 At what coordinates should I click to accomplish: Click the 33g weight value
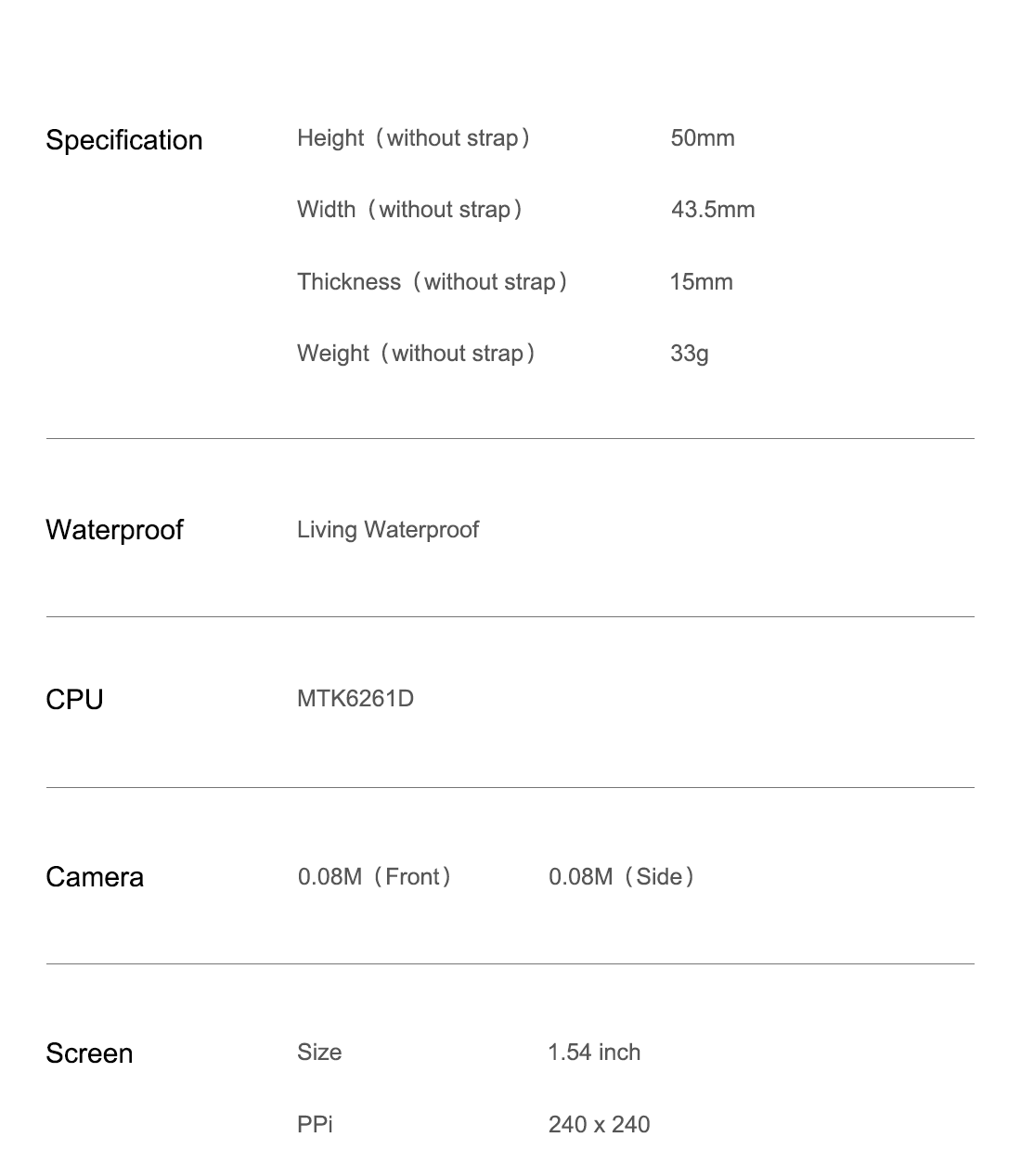pyautogui.click(x=690, y=354)
